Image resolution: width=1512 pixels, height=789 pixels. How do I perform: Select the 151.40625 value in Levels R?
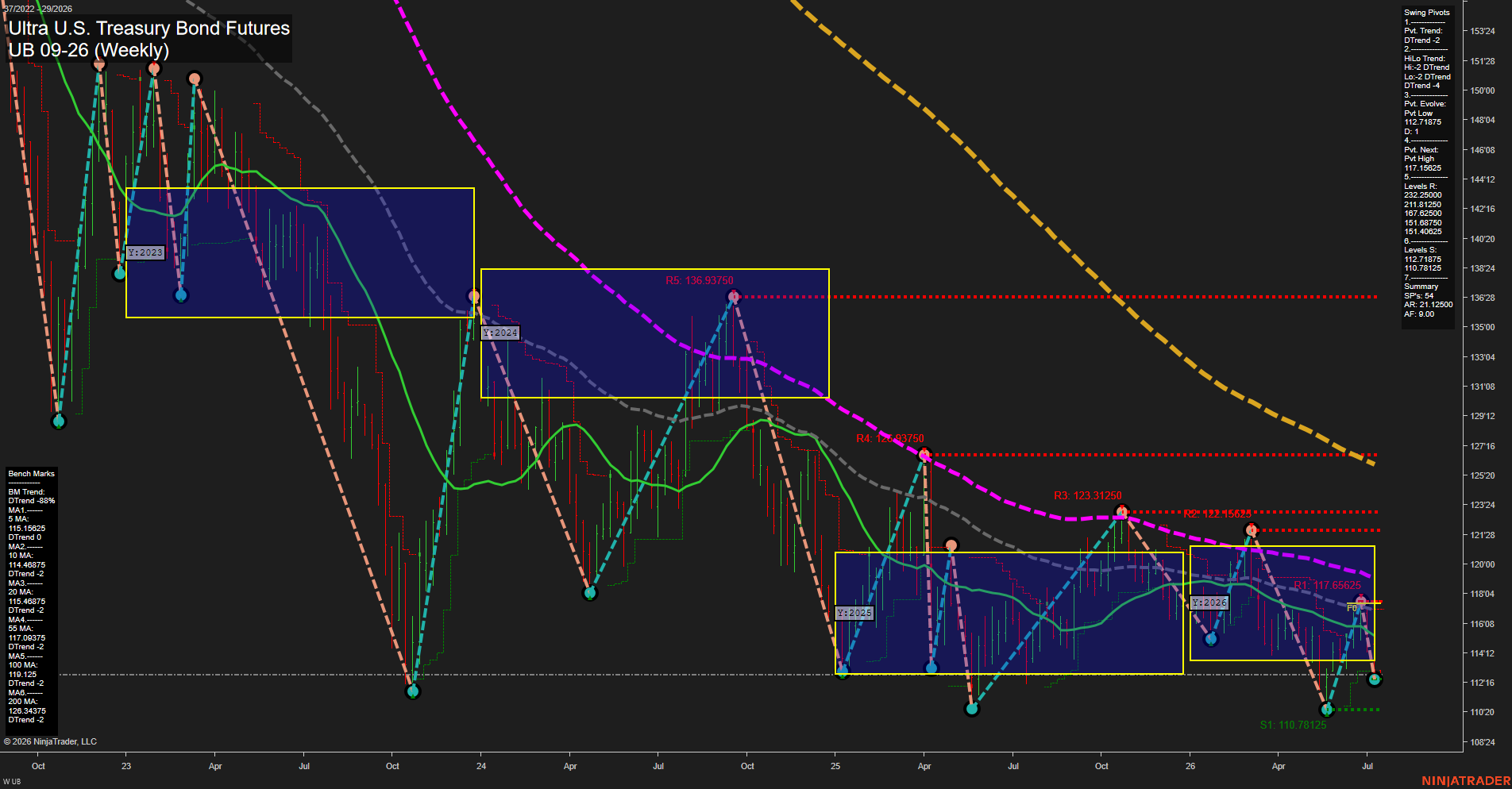pos(1423,232)
